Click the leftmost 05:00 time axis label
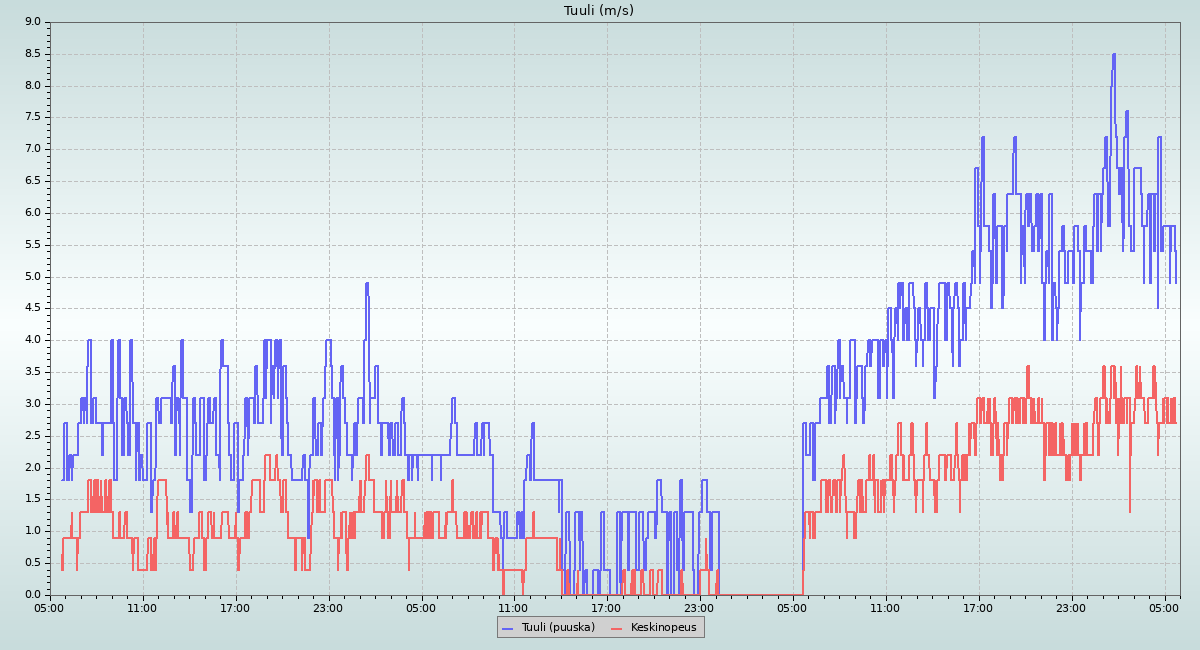1200x650 pixels. [x=50, y=607]
